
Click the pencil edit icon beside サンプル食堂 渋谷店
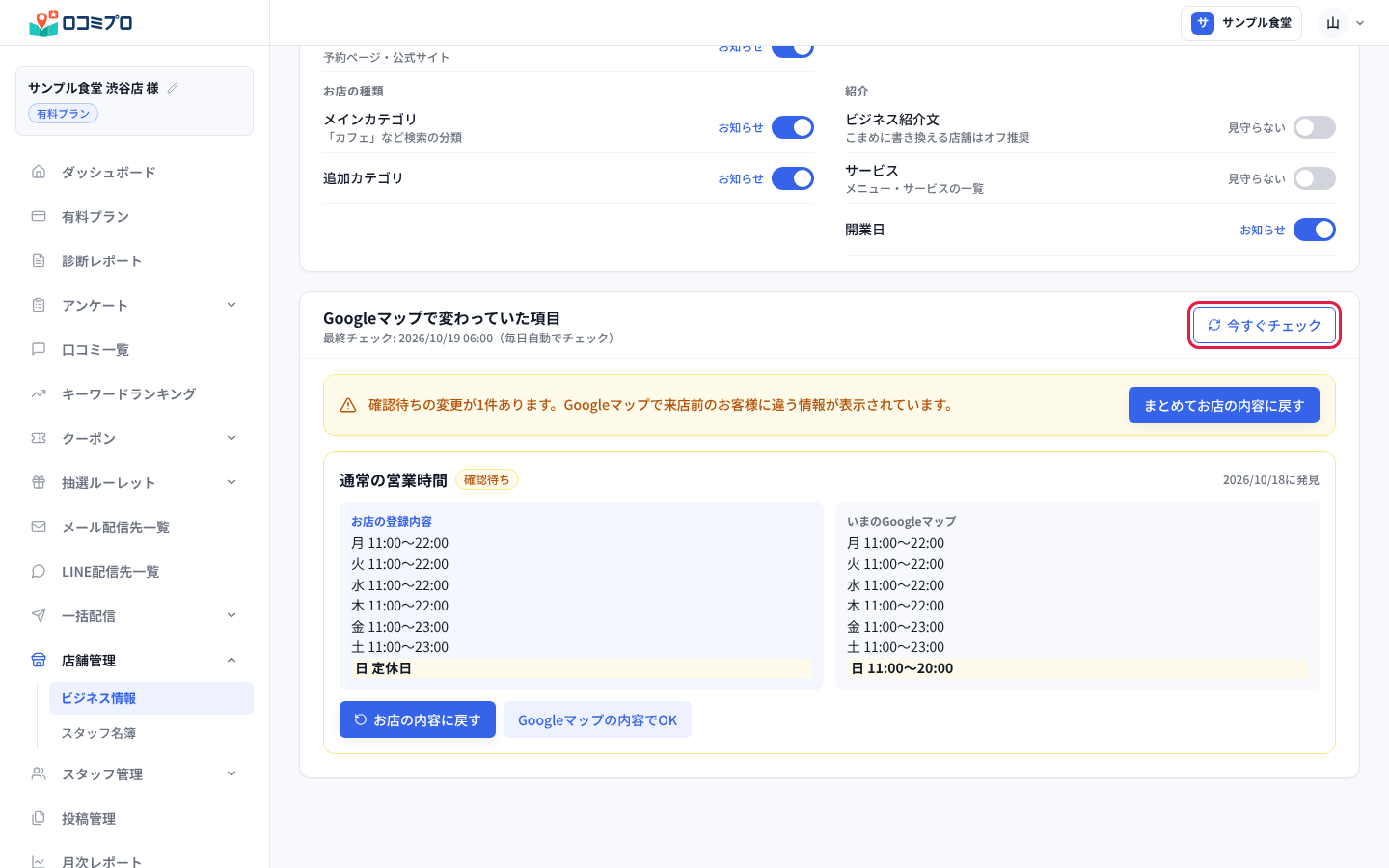[x=173, y=88]
